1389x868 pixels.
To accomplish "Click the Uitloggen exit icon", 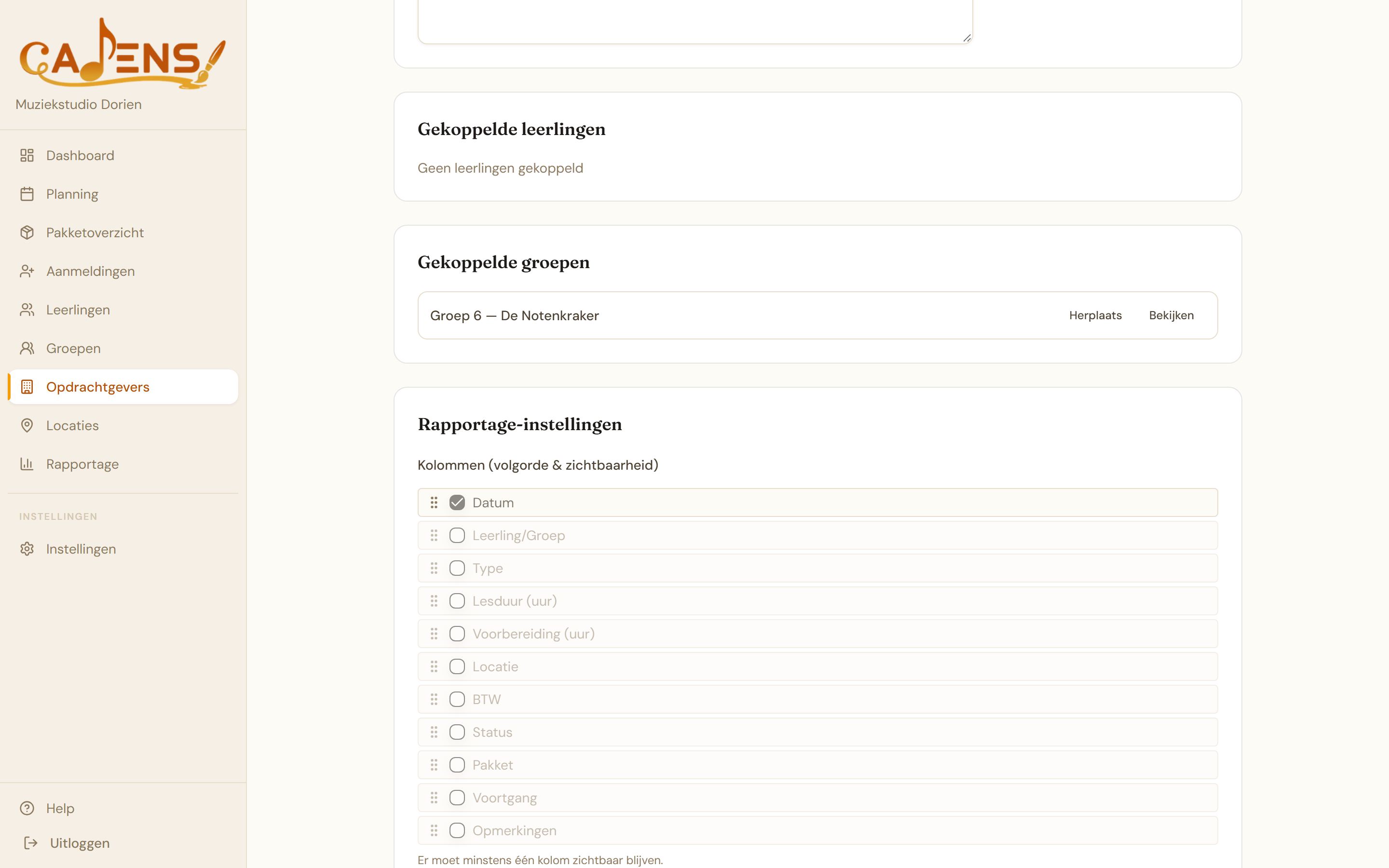I will pyautogui.click(x=31, y=843).
